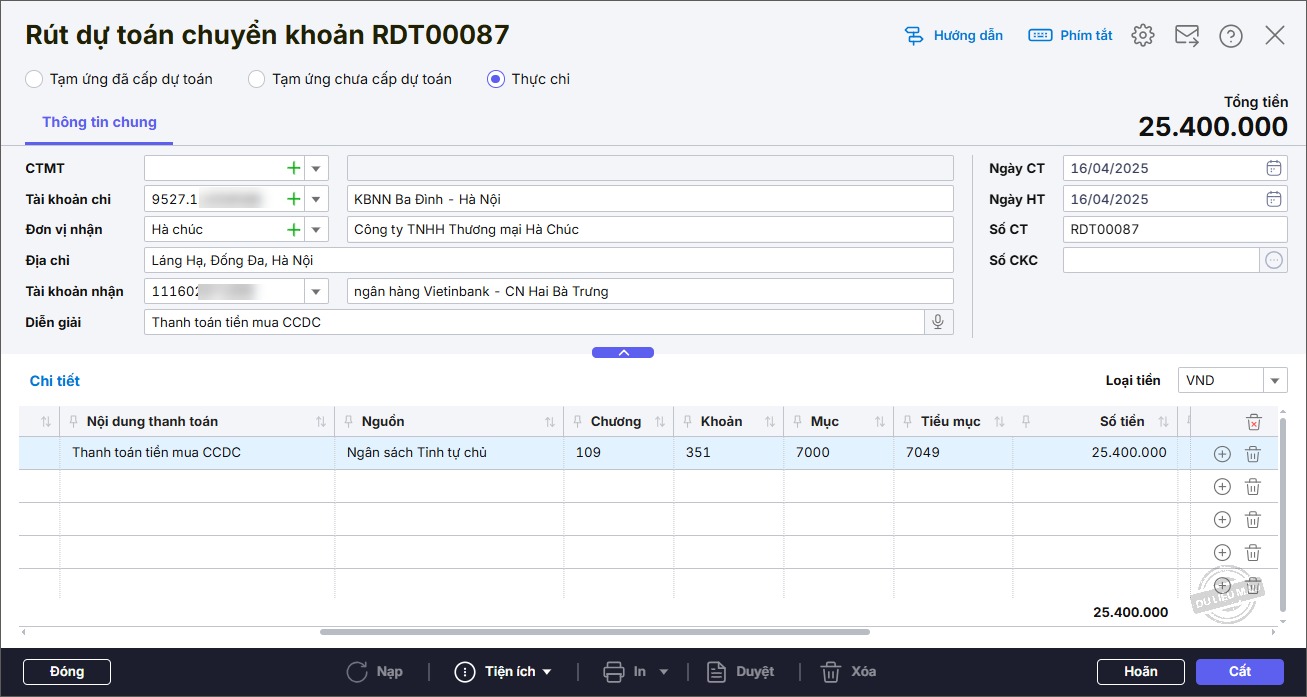Click the horizontal scrollbar under the table

[x=594, y=632]
